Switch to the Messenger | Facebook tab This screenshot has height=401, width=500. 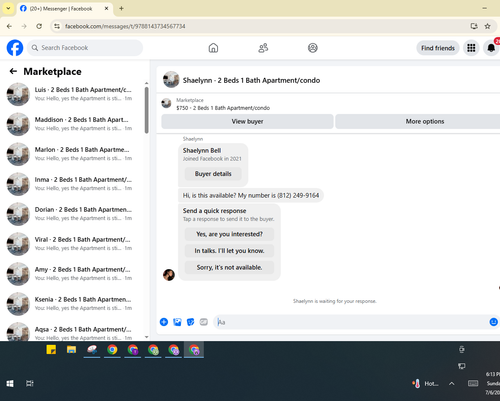coord(64,9)
